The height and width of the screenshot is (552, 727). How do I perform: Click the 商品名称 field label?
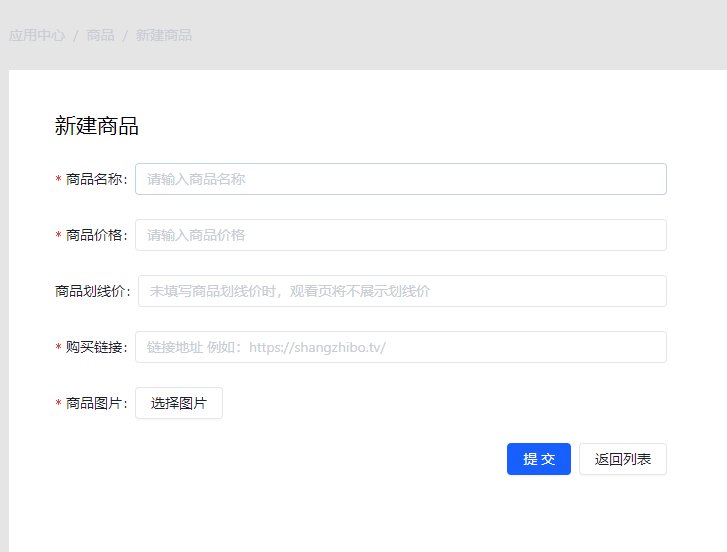pyautogui.click(x=96, y=179)
